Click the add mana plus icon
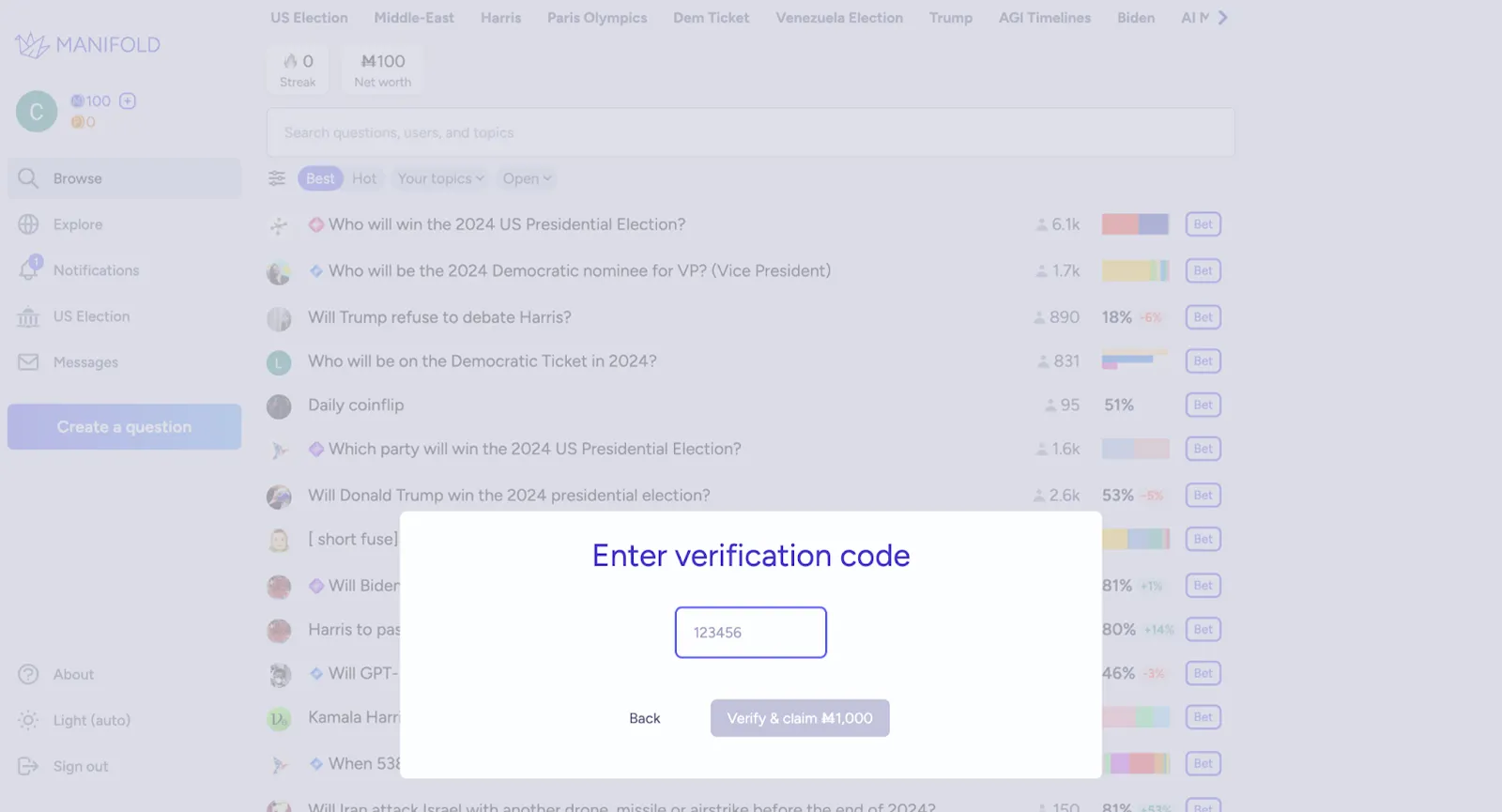Screen dimensions: 1502x812 coord(128,100)
